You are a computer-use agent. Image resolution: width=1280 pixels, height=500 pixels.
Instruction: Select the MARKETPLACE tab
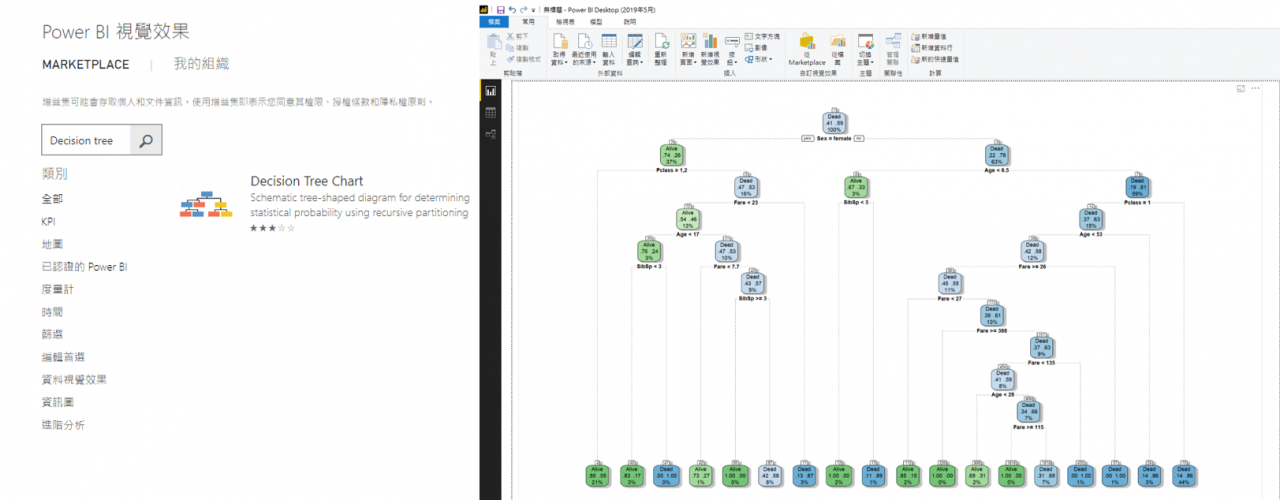[85, 64]
